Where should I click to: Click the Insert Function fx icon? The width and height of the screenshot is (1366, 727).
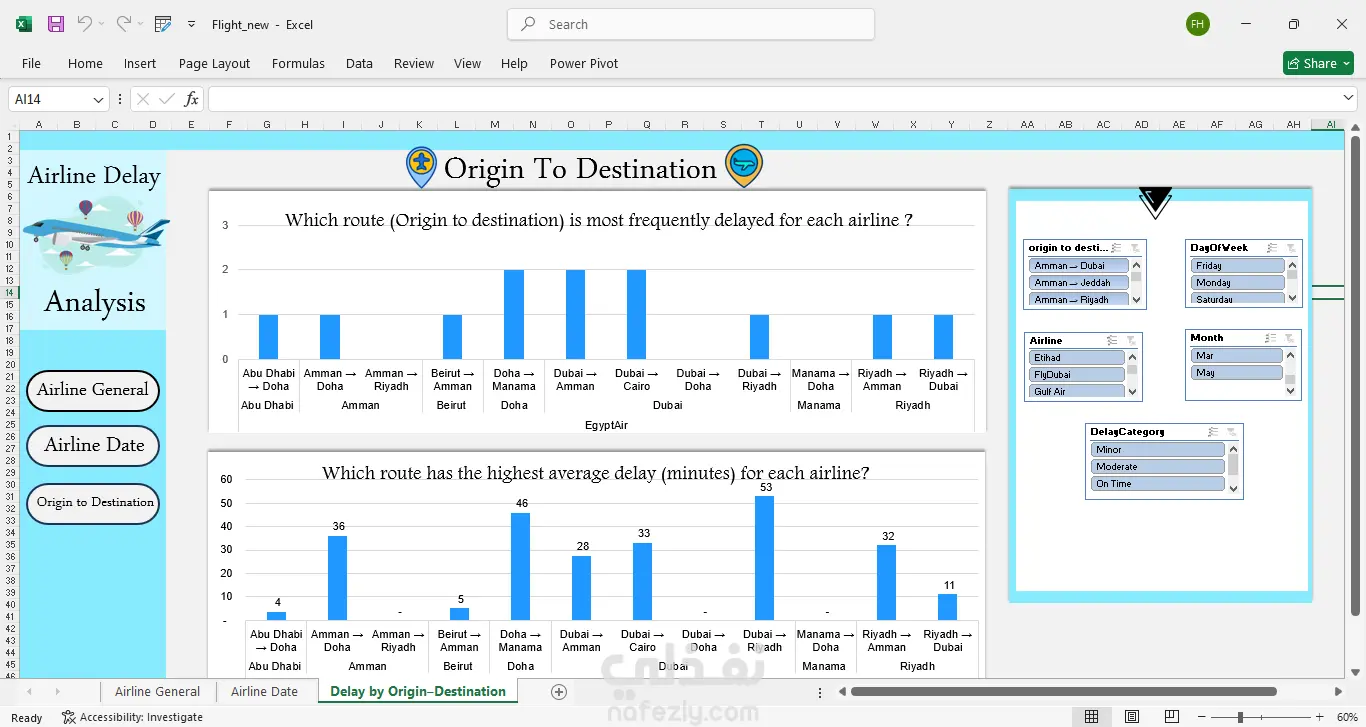191,99
